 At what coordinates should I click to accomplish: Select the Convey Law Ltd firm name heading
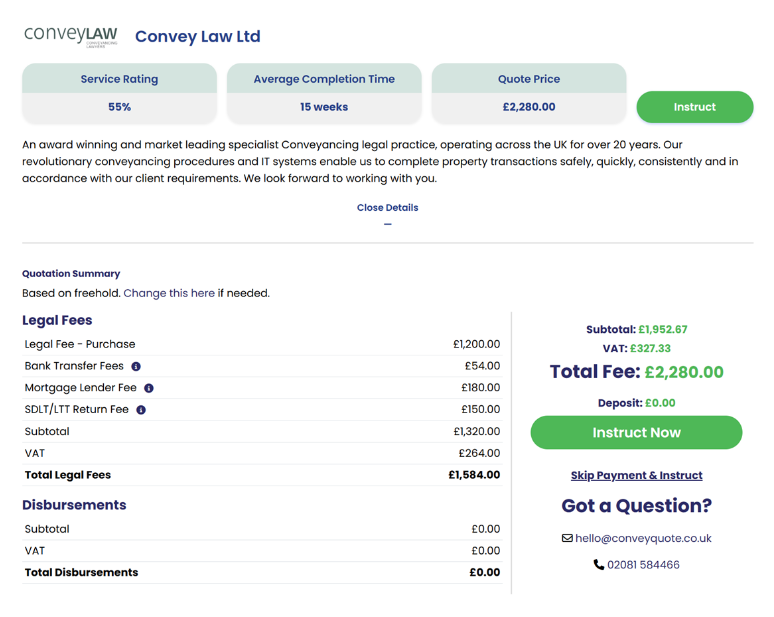(197, 37)
